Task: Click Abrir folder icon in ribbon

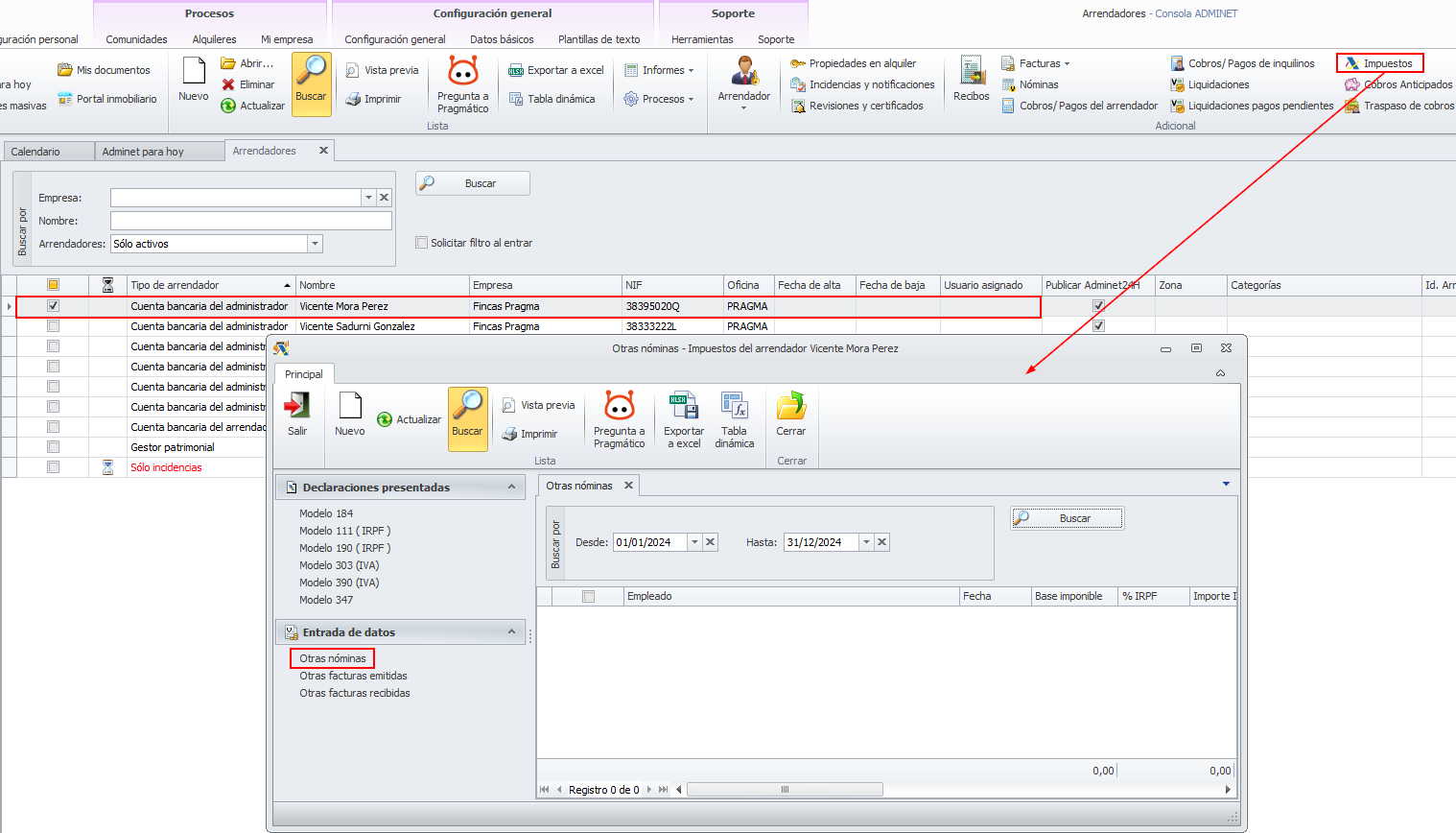Action: click(228, 63)
